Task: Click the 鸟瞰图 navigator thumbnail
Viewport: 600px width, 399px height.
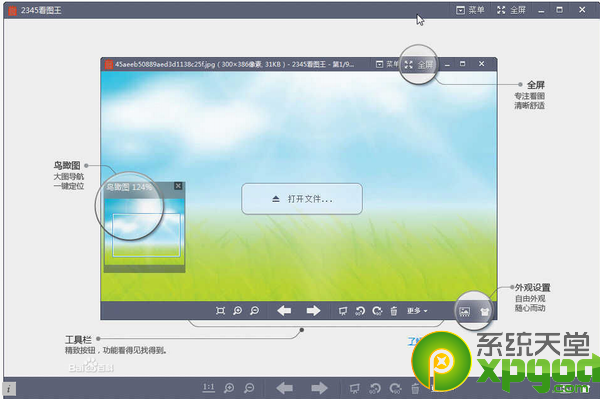Action: (145, 232)
